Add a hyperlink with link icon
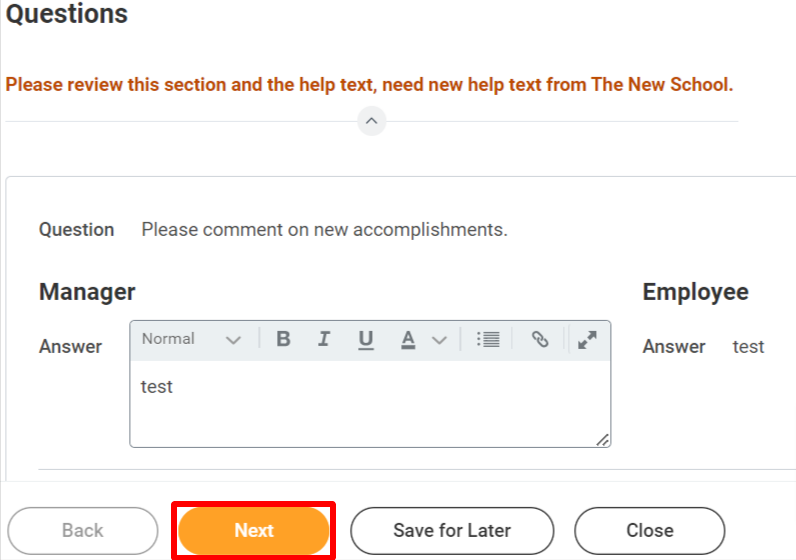796x560 pixels. coord(540,339)
